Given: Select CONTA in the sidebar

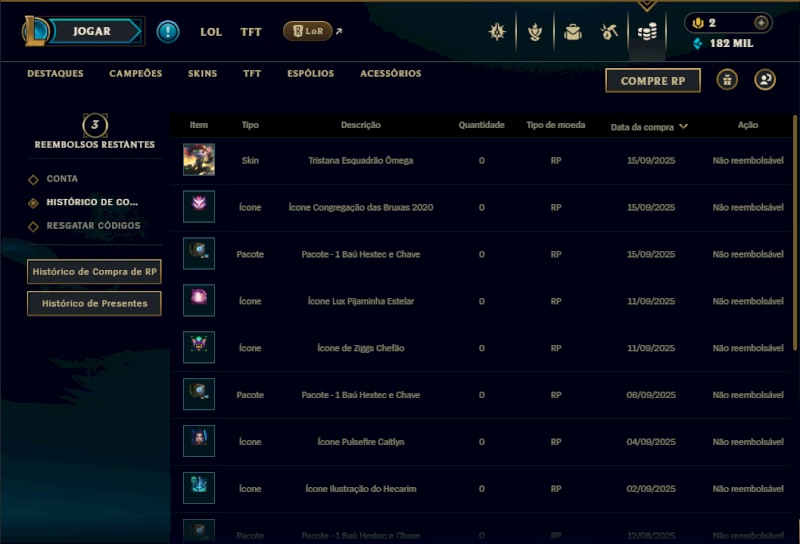Looking at the screenshot, I should [x=62, y=179].
